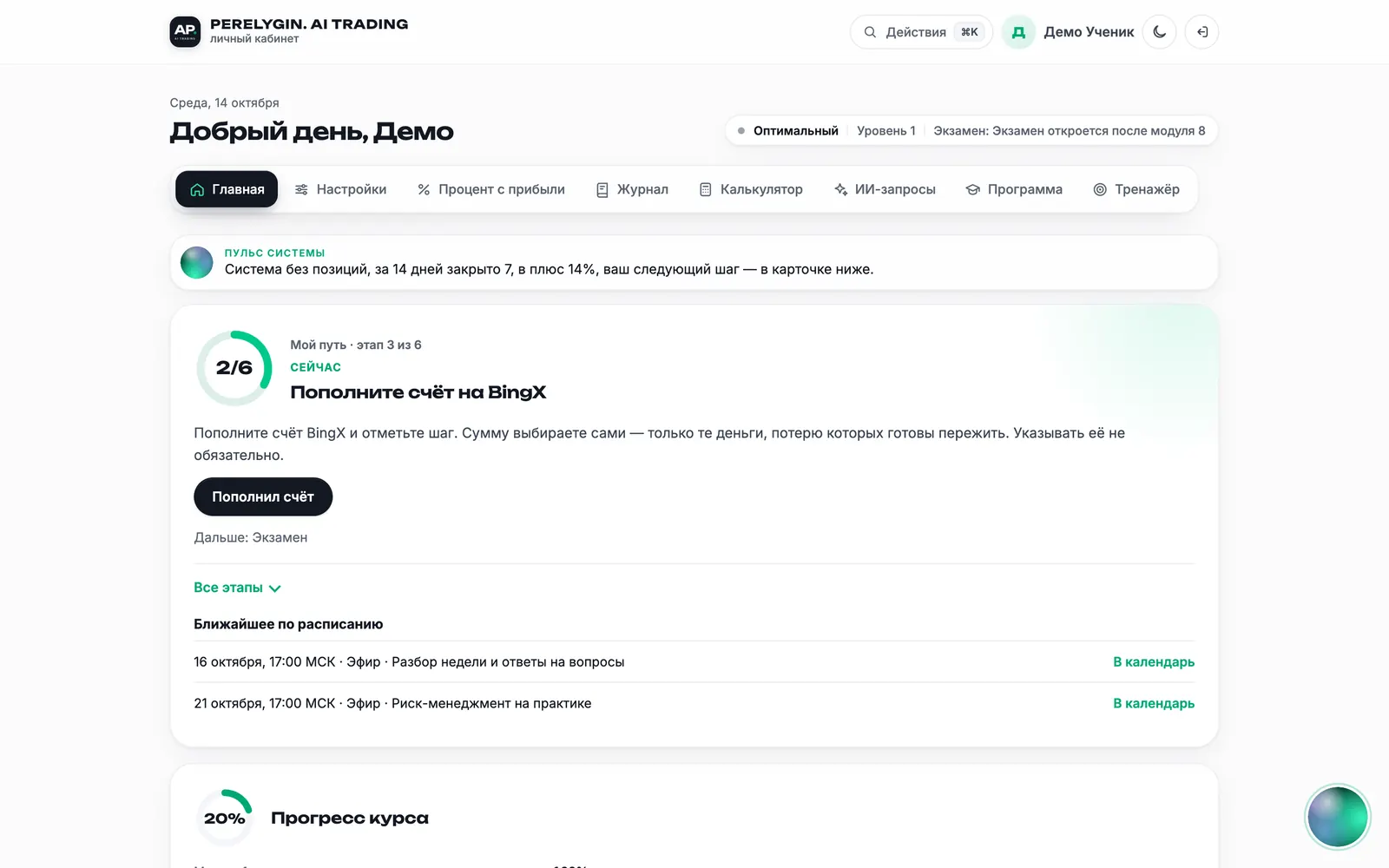The width and height of the screenshot is (1389, 868).
Task: Click the ⌘K shortcut badge
Action: coord(970,32)
